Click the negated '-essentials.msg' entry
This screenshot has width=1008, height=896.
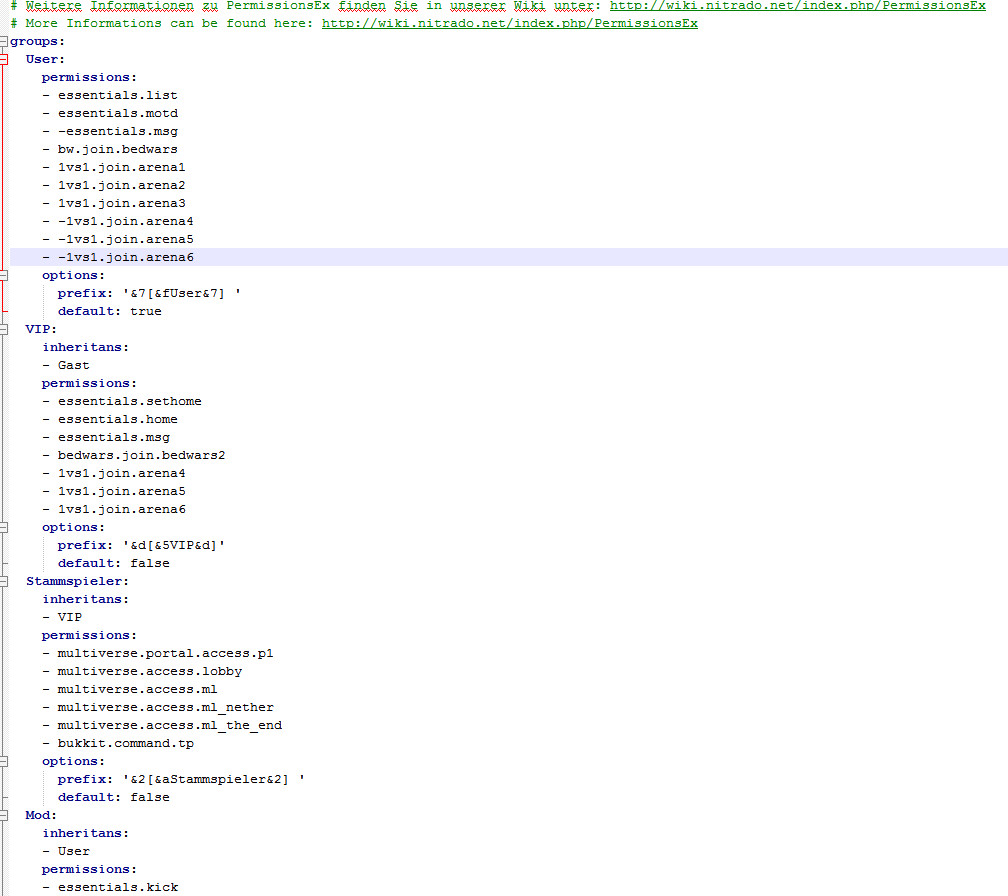tap(118, 131)
